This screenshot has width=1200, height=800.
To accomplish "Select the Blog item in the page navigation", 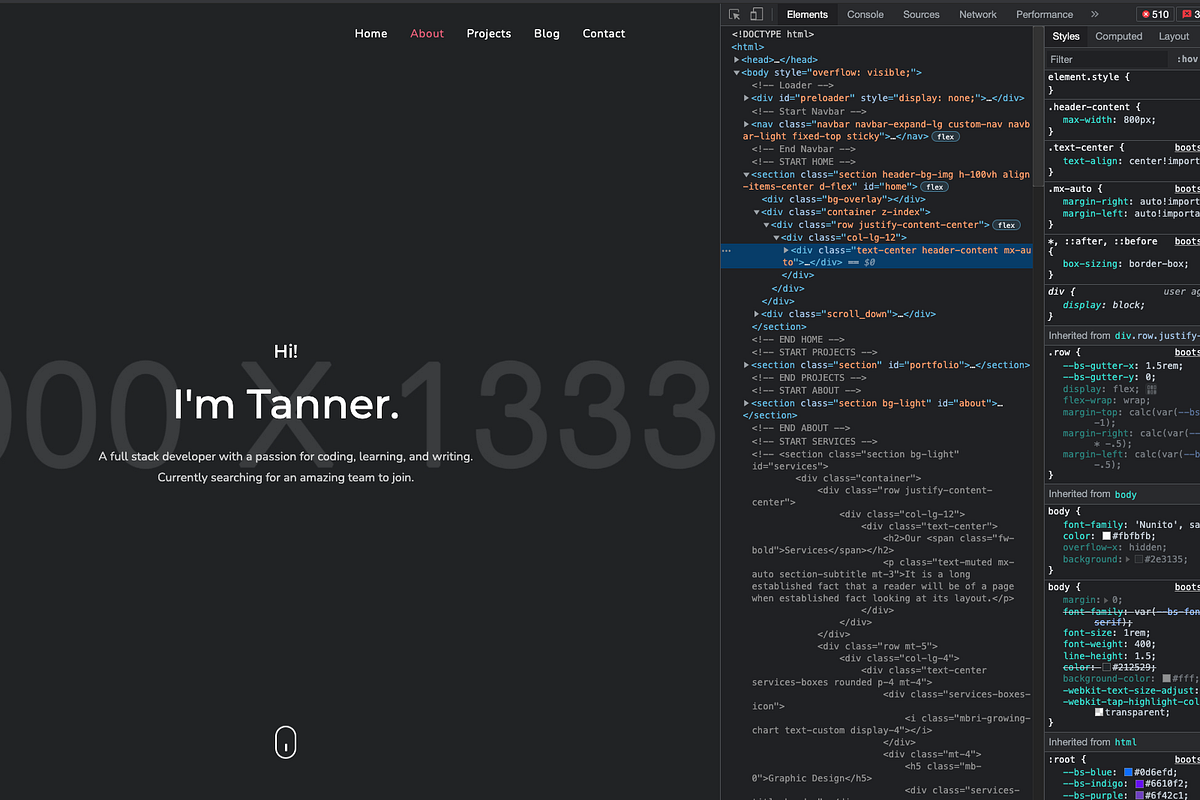I will [546, 33].
